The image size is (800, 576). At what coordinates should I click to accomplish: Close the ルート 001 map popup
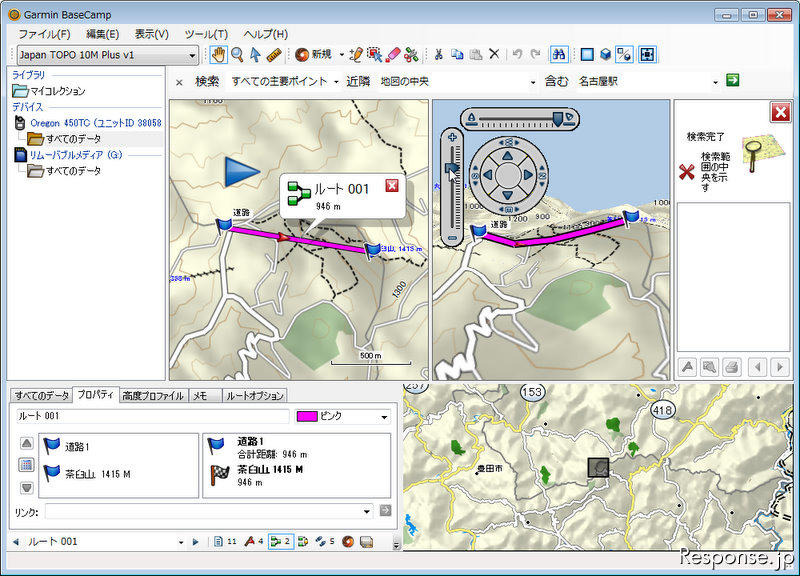pyautogui.click(x=392, y=185)
